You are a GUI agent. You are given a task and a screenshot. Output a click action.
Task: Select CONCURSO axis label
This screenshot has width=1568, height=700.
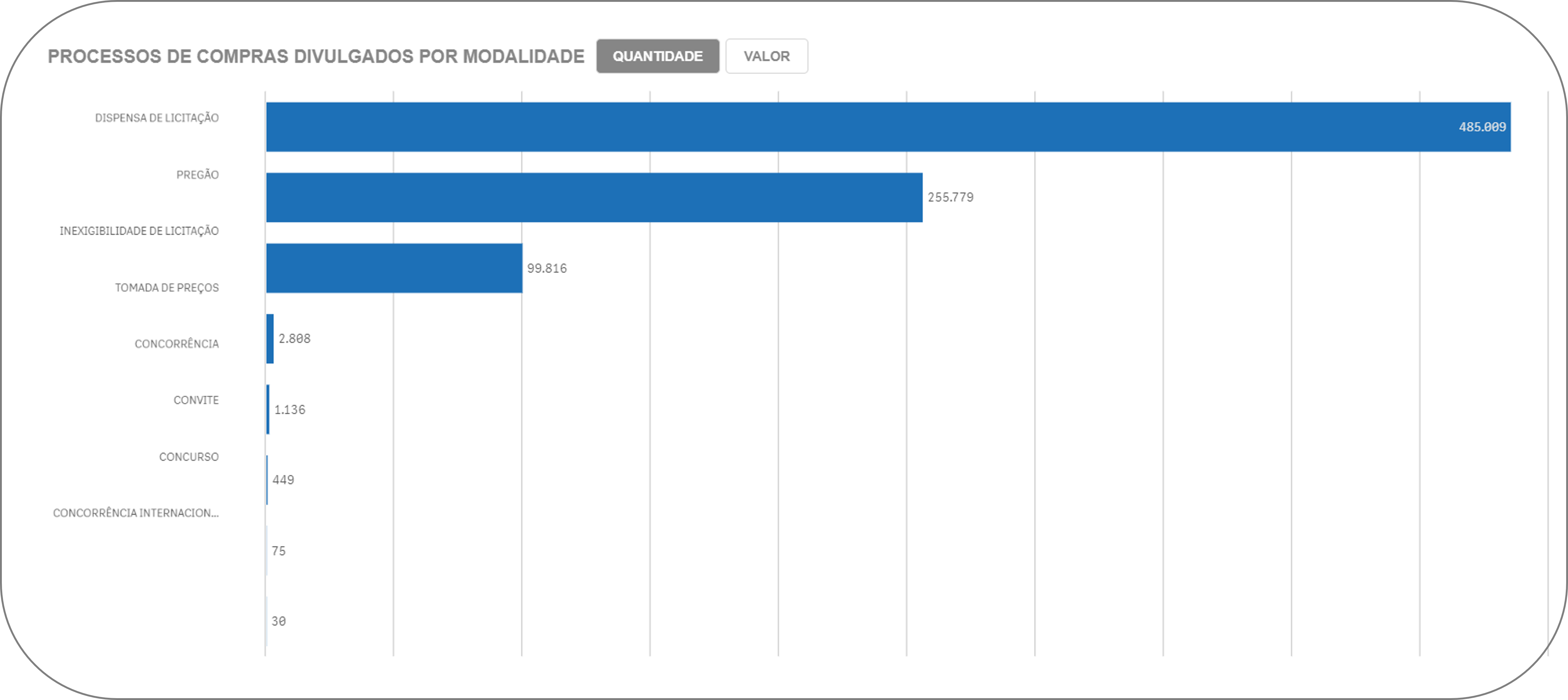pyautogui.click(x=189, y=457)
